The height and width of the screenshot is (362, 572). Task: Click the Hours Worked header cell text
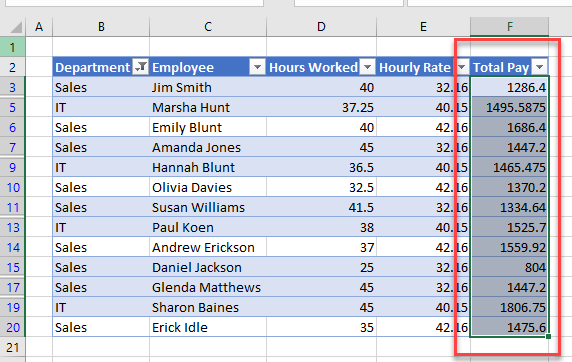coord(313,68)
